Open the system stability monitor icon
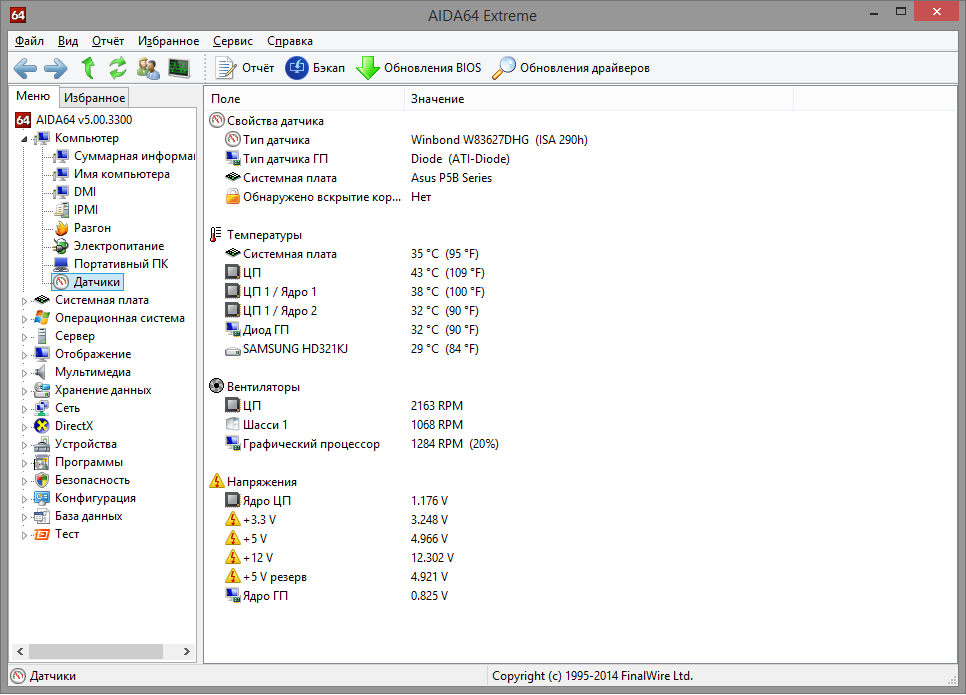The width and height of the screenshot is (966, 695). [179, 68]
